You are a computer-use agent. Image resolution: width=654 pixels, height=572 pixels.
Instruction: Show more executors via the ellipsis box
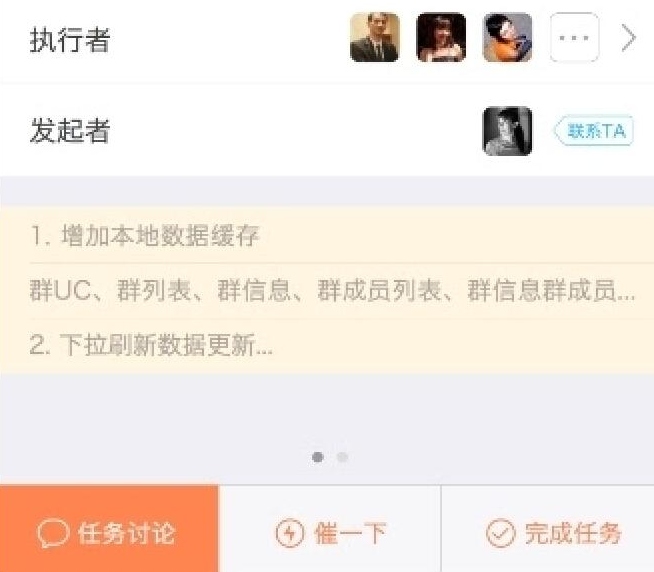[574, 38]
